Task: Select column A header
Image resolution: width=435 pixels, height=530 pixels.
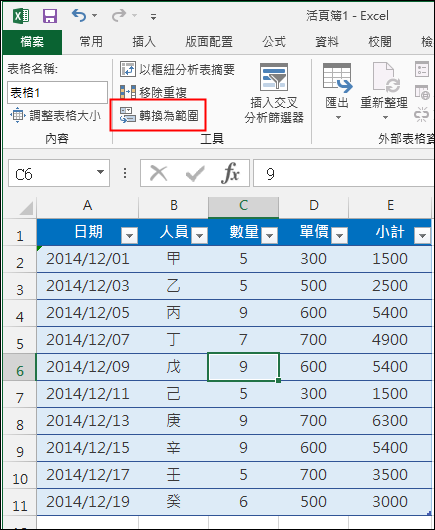Action: click(x=88, y=206)
